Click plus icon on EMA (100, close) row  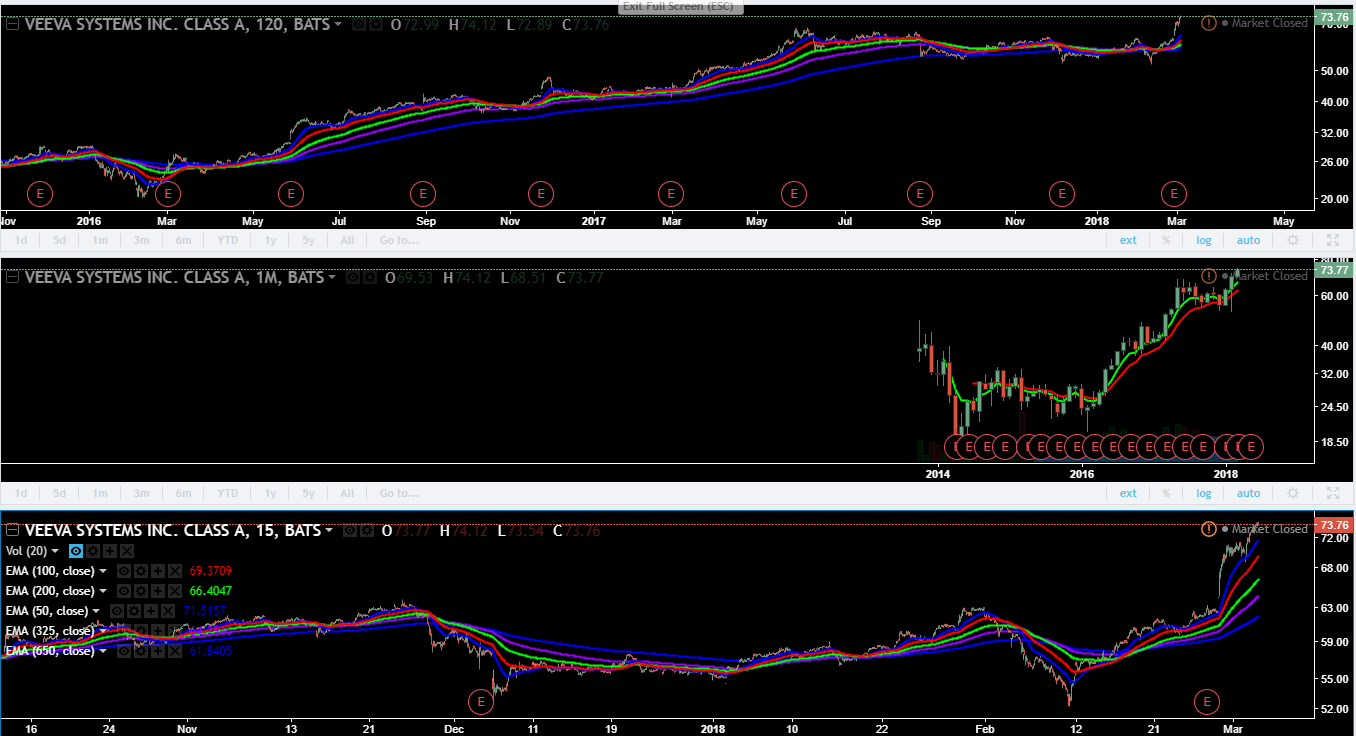(158, 571)
